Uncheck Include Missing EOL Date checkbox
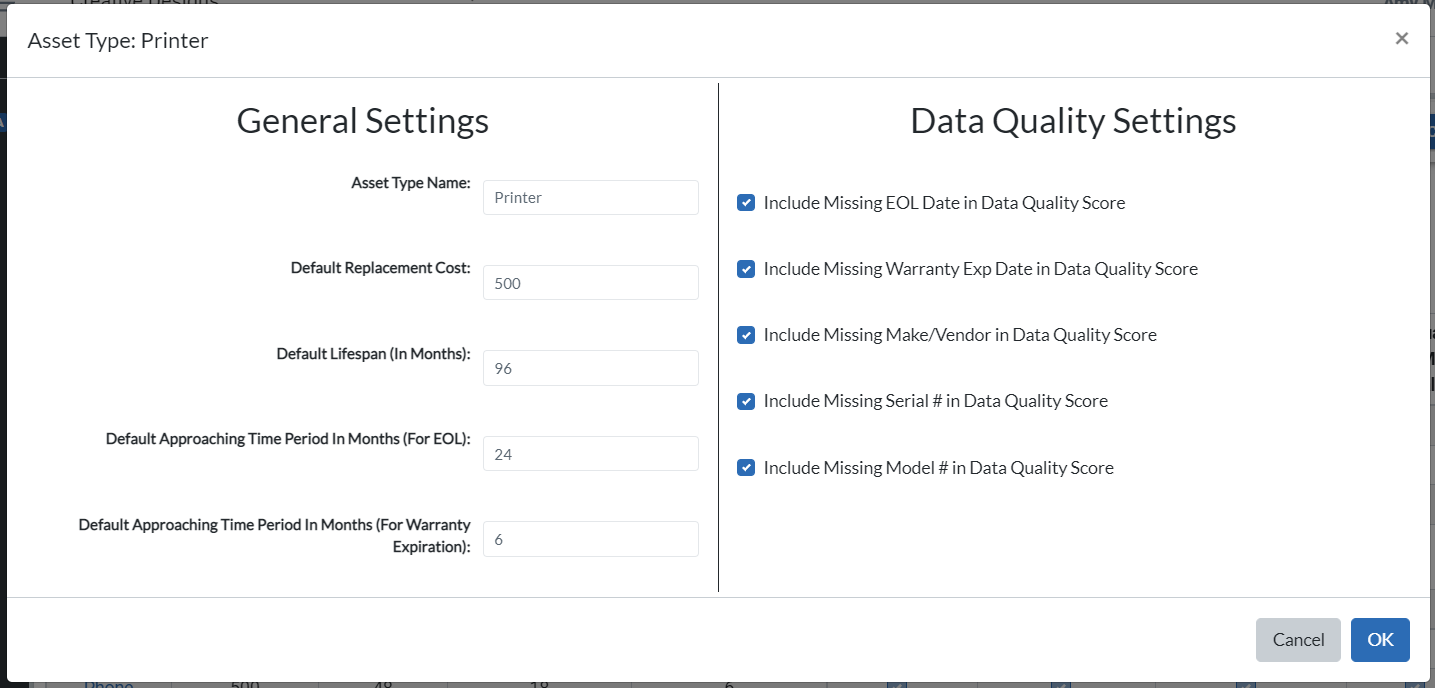The width and height of the screenshot is (1435, 688). click(745, 202)
